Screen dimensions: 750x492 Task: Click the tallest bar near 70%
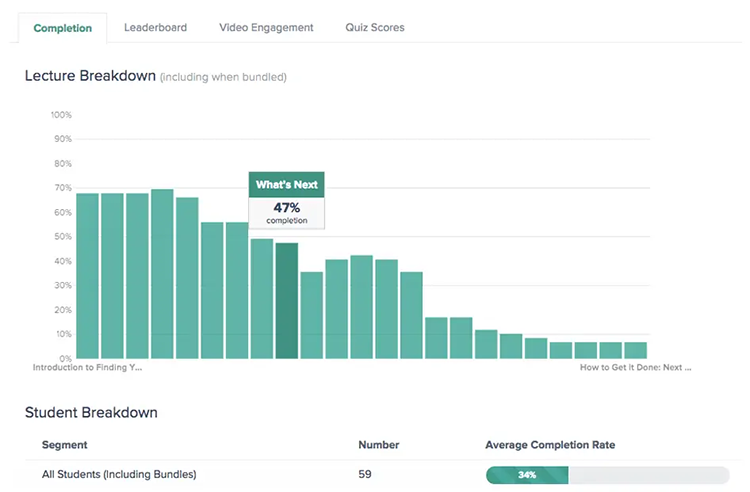(x=162, y=273)
